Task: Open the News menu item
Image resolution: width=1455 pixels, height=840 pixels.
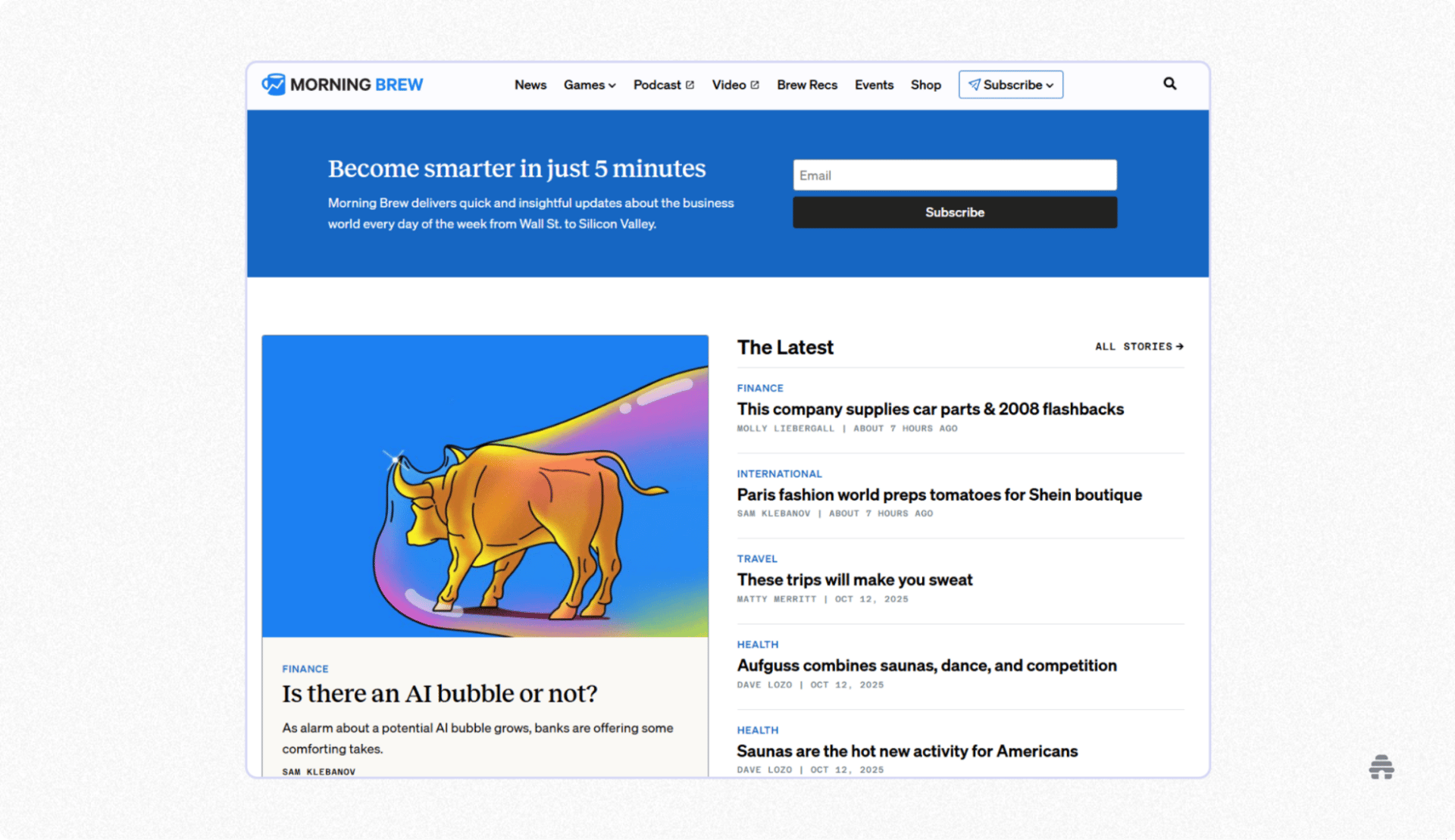Action: point(530,85)
